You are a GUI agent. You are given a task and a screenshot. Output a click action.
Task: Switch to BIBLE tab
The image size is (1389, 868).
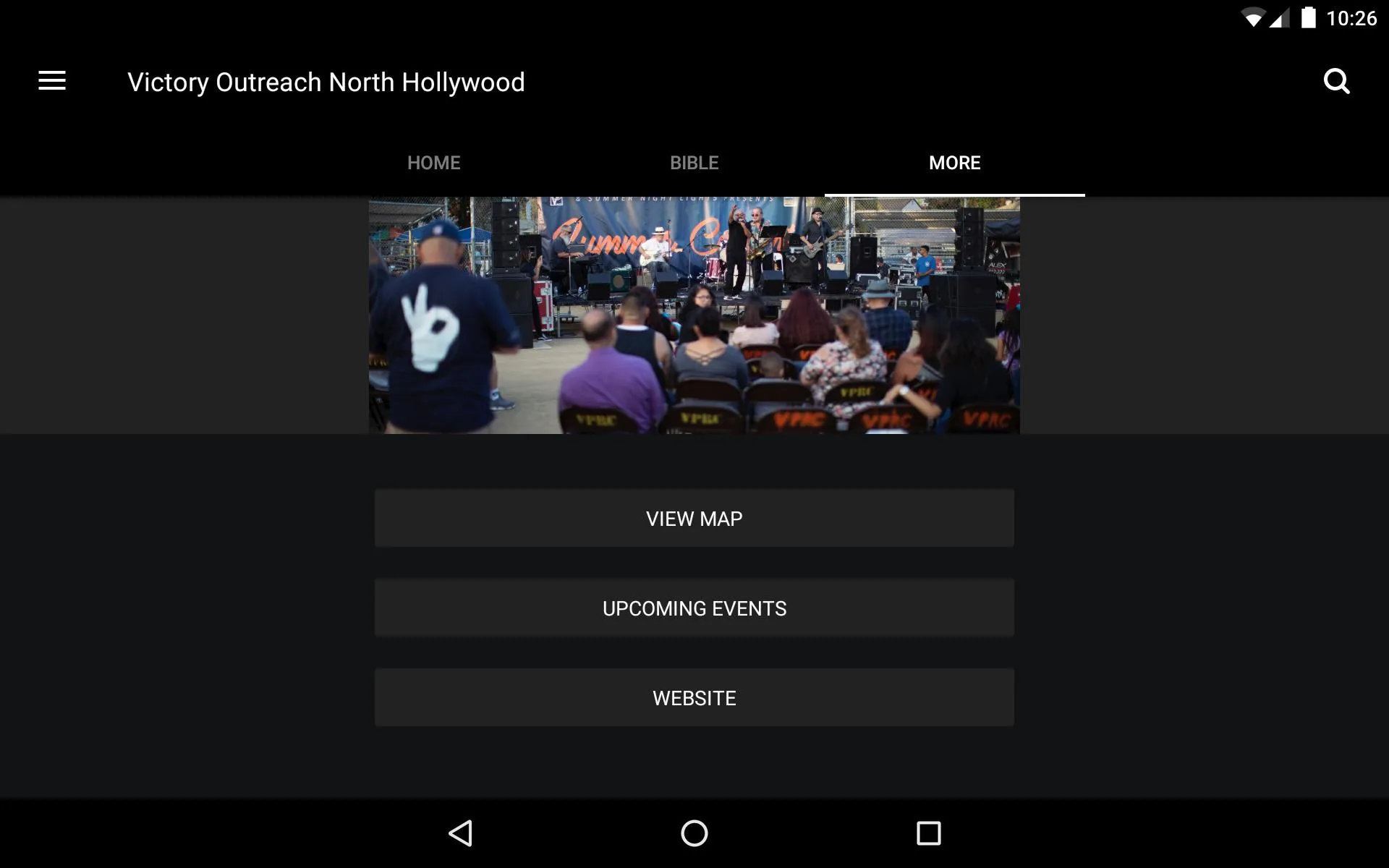(694, 163)
